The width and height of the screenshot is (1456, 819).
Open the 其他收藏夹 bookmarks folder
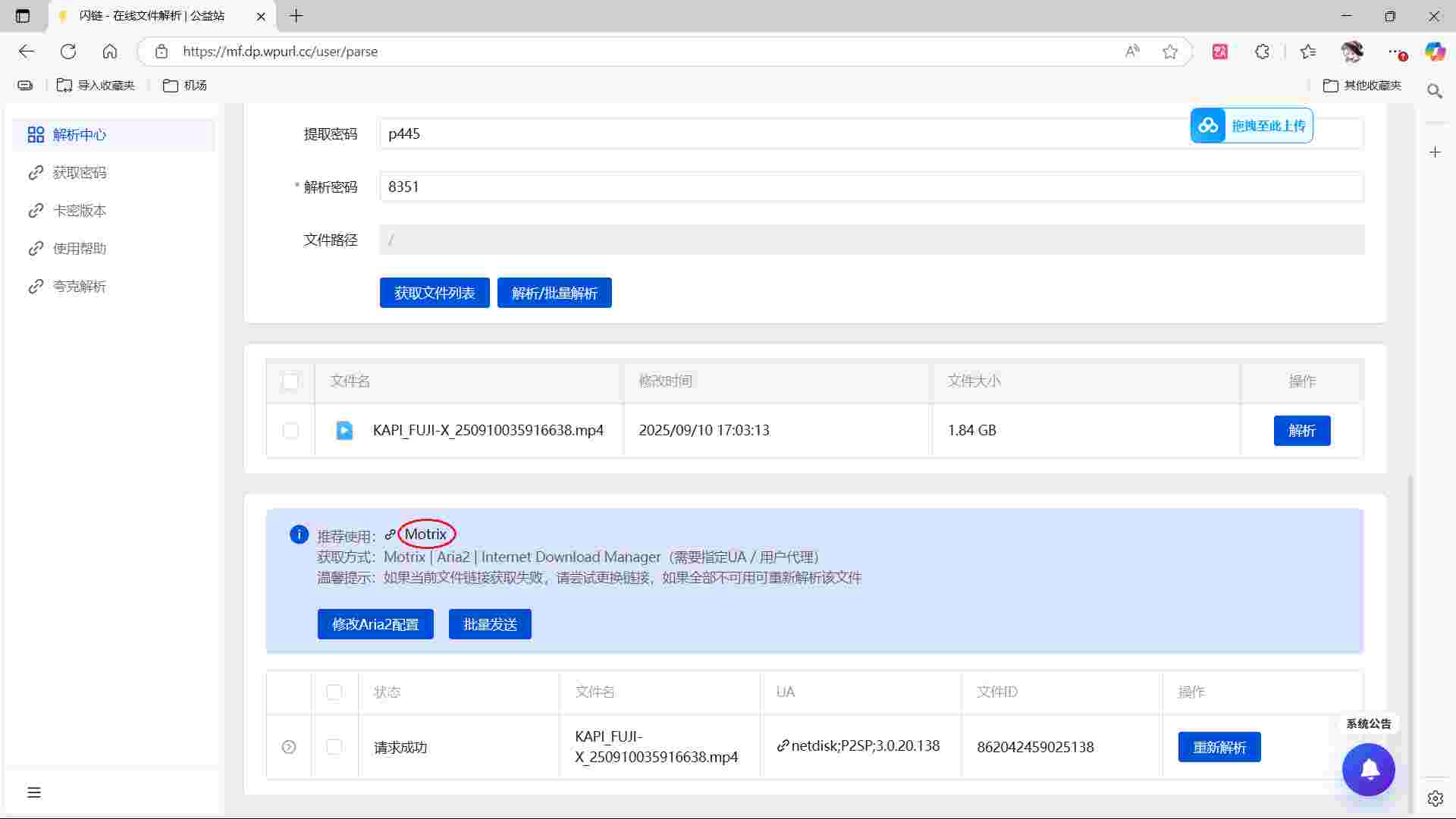[1363, 86]
